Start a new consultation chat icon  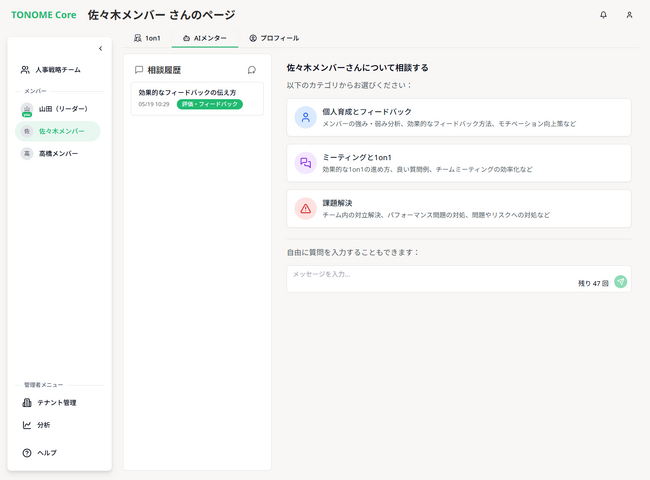click(252, 70)
